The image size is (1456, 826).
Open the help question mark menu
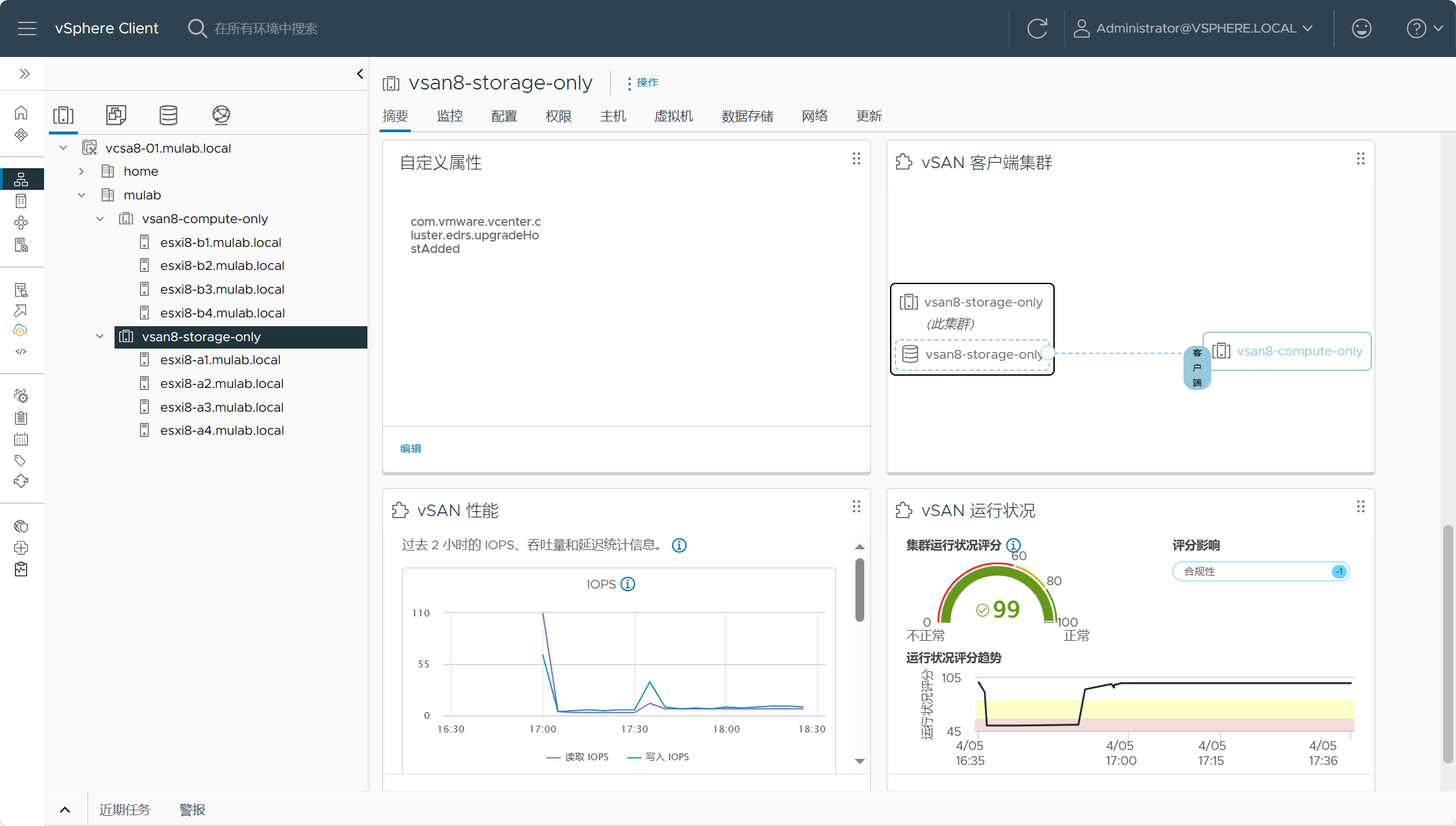click(1425, 28)
